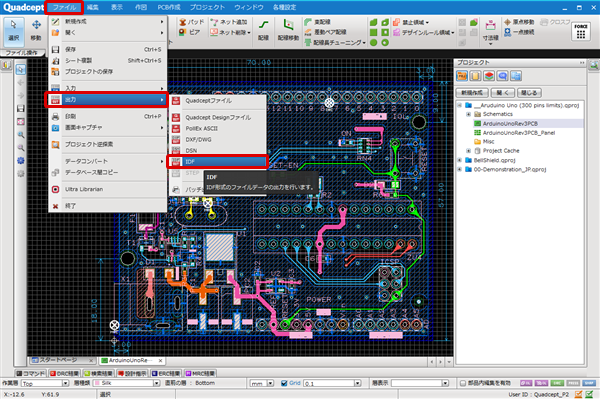Select the 配線移動 move-route tool
This screenshot has width=600, height=399.
point(288,30)
